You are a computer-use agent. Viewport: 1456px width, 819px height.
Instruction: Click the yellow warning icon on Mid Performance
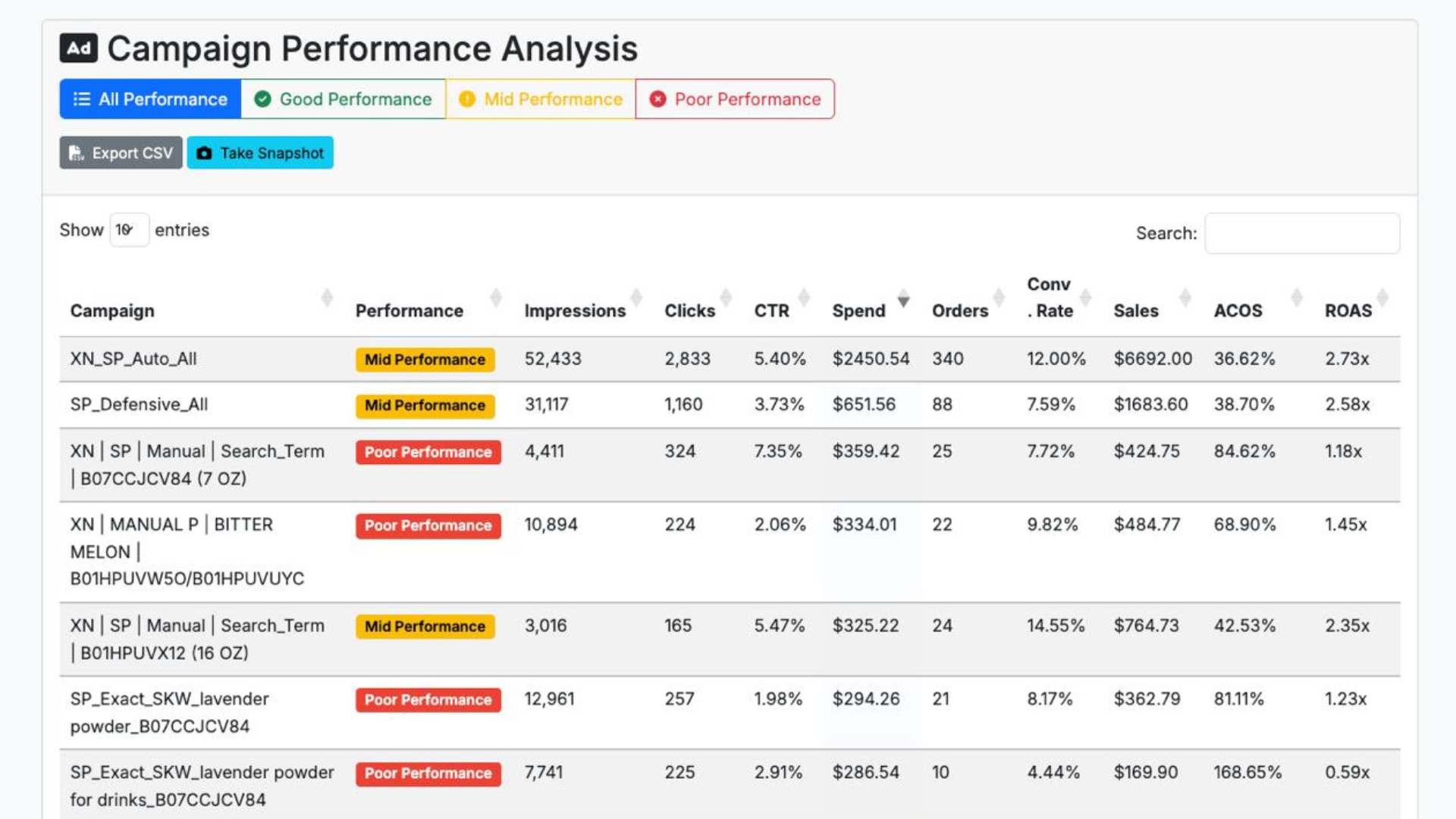(x=467, y=99)
